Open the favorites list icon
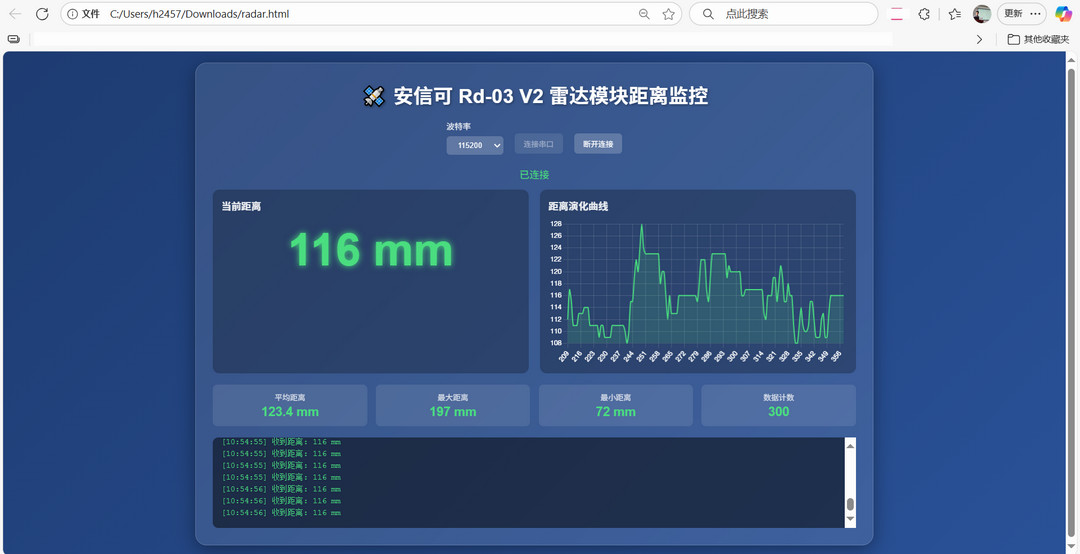 [954, 14]
